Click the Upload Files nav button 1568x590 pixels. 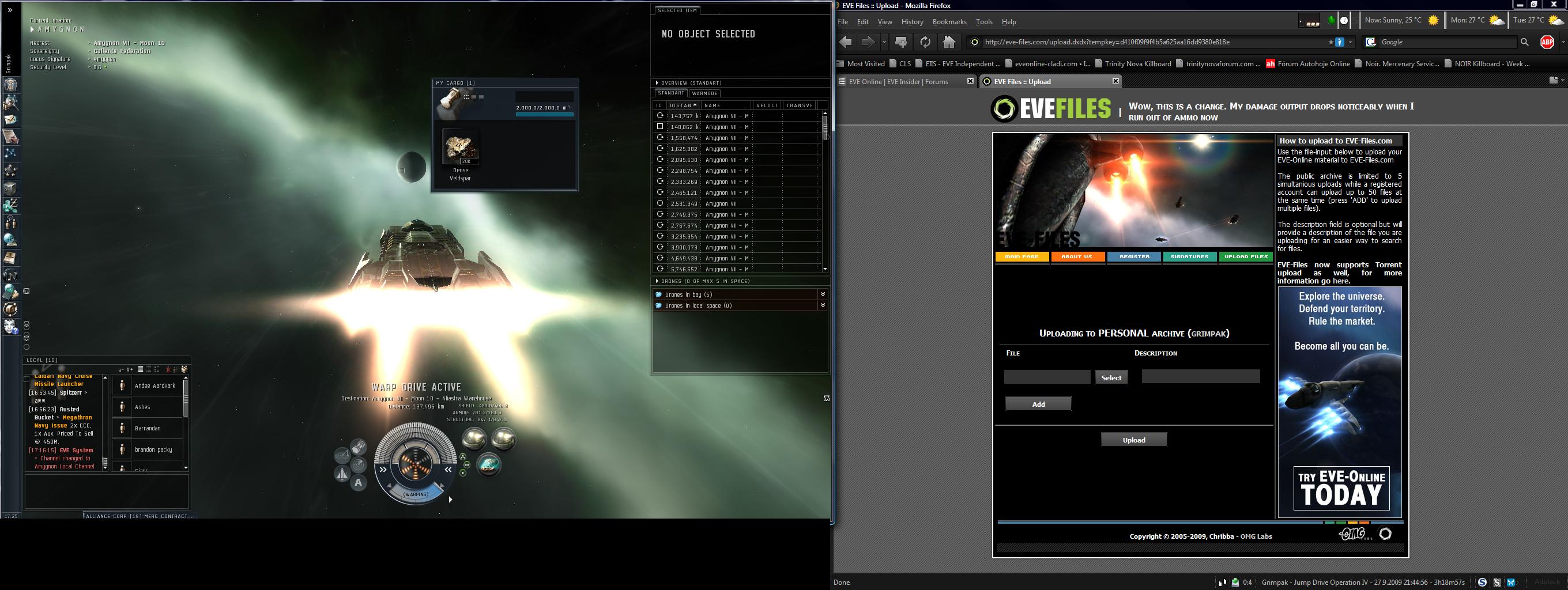click(1246, 256)
